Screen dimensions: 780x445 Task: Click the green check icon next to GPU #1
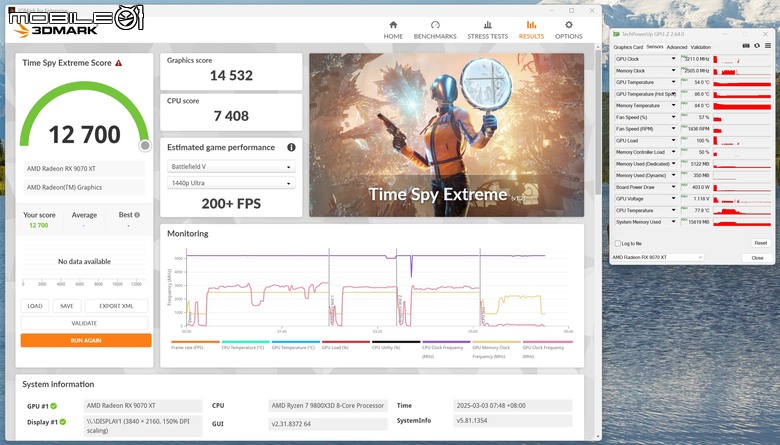click(x=53, y=406)
